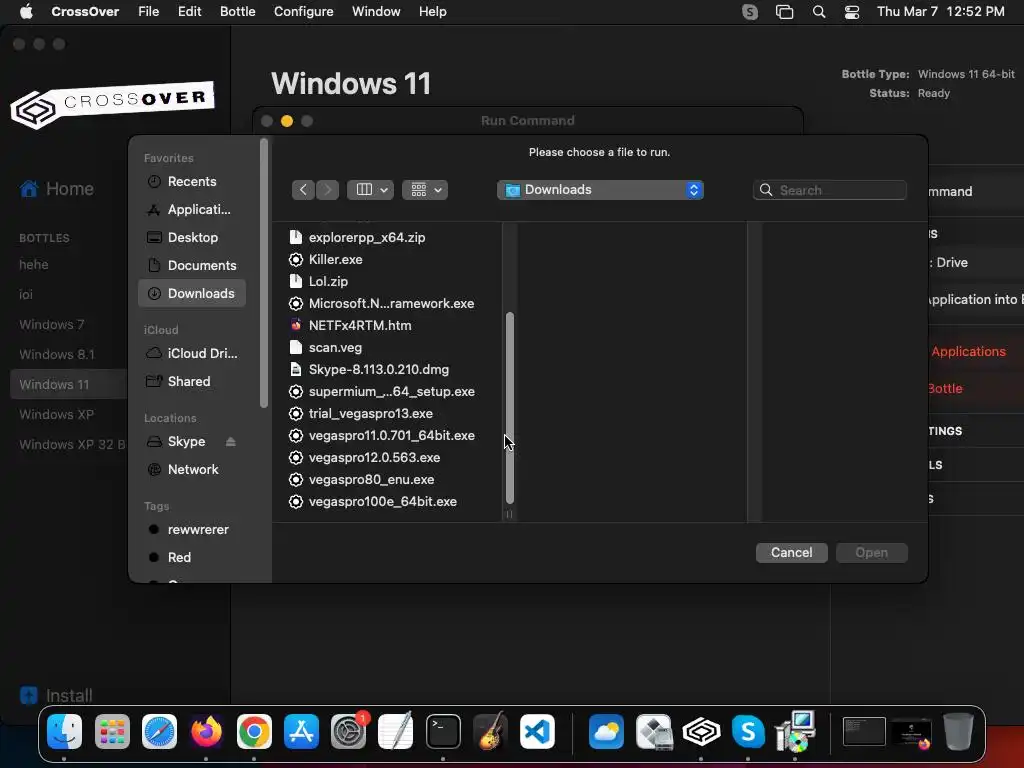1024x768 pixels.
Task: Open Terminal from the Dock
Action: (443, 731)
